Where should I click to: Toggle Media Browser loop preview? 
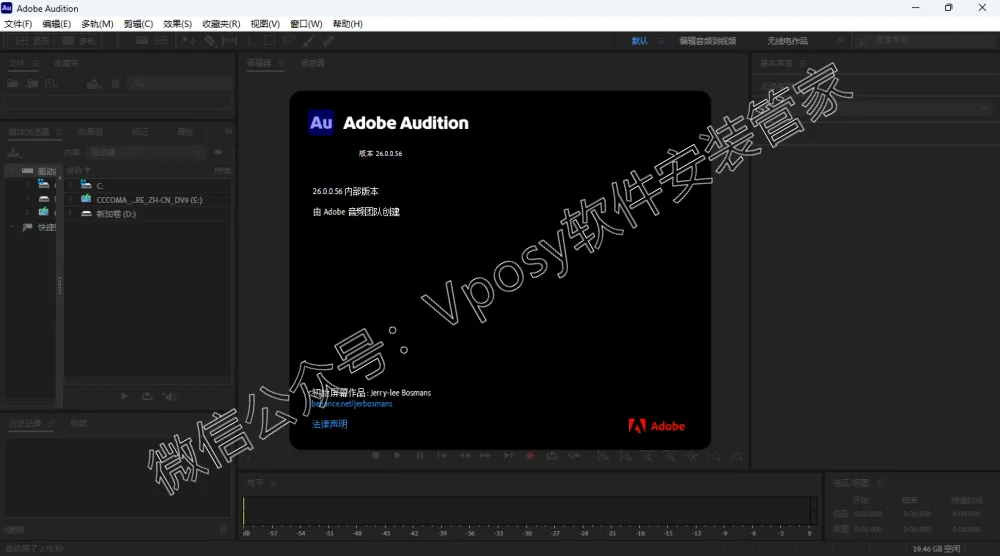[147, 397]
